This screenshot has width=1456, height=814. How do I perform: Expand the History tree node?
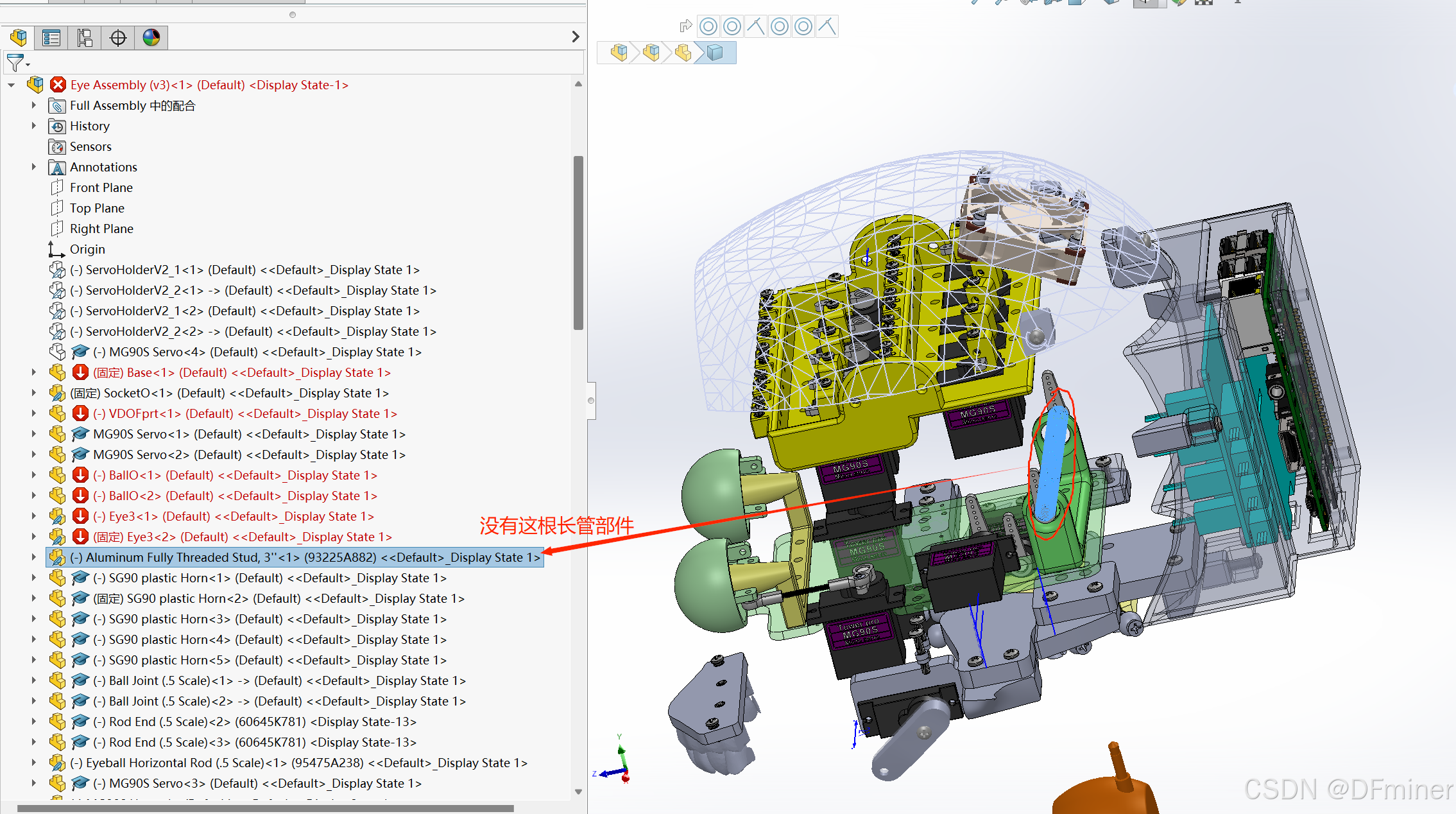[34, 126]
